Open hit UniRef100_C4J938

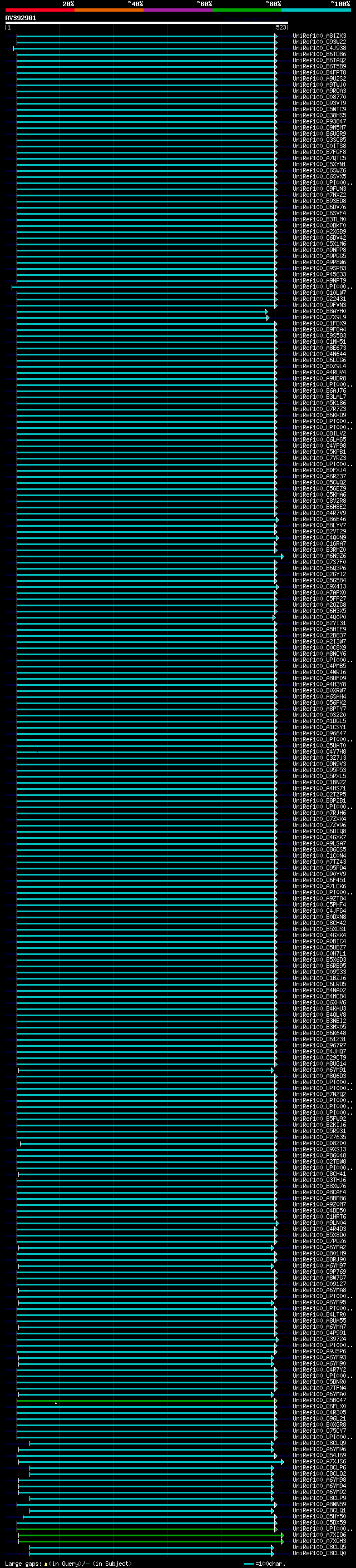(319, 48)
